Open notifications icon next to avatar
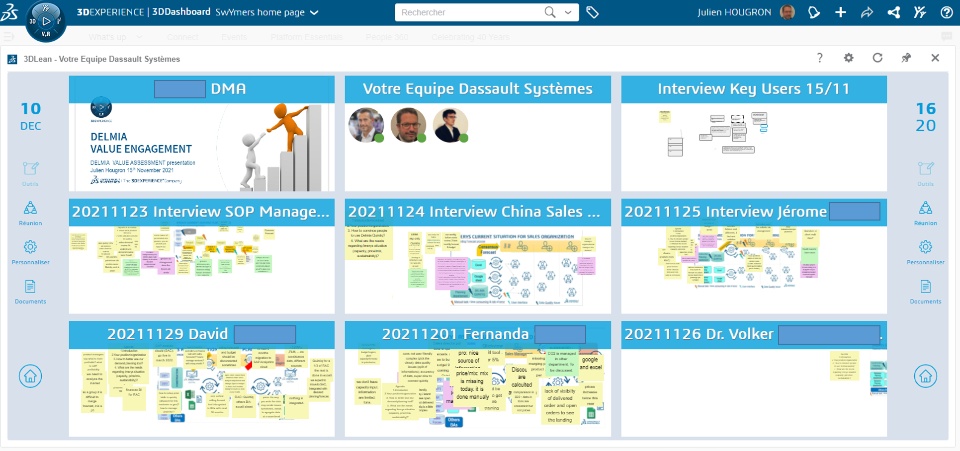Viewport: 960px width, 451px height. (814, 12)
